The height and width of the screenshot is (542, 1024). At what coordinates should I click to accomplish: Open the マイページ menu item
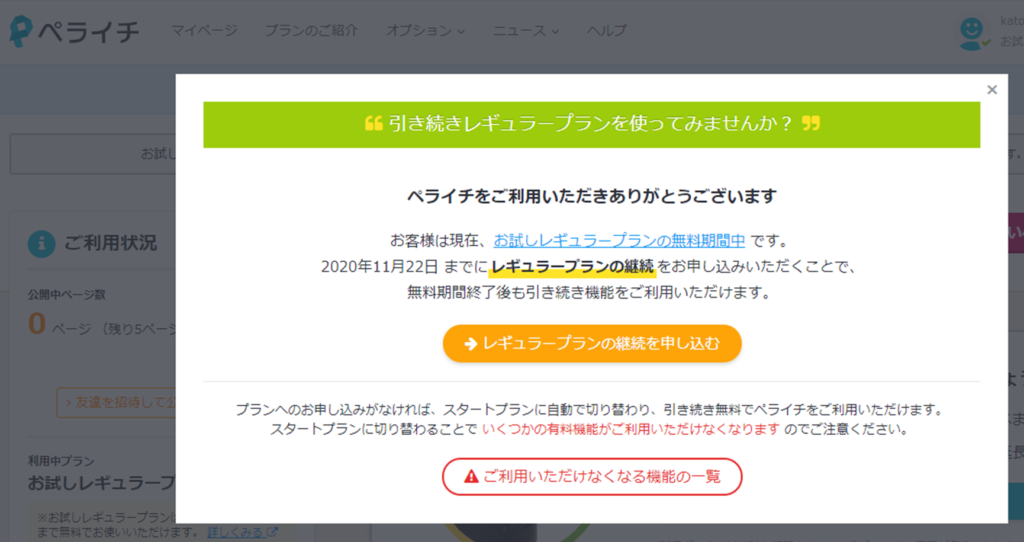(x=204, y=31)
